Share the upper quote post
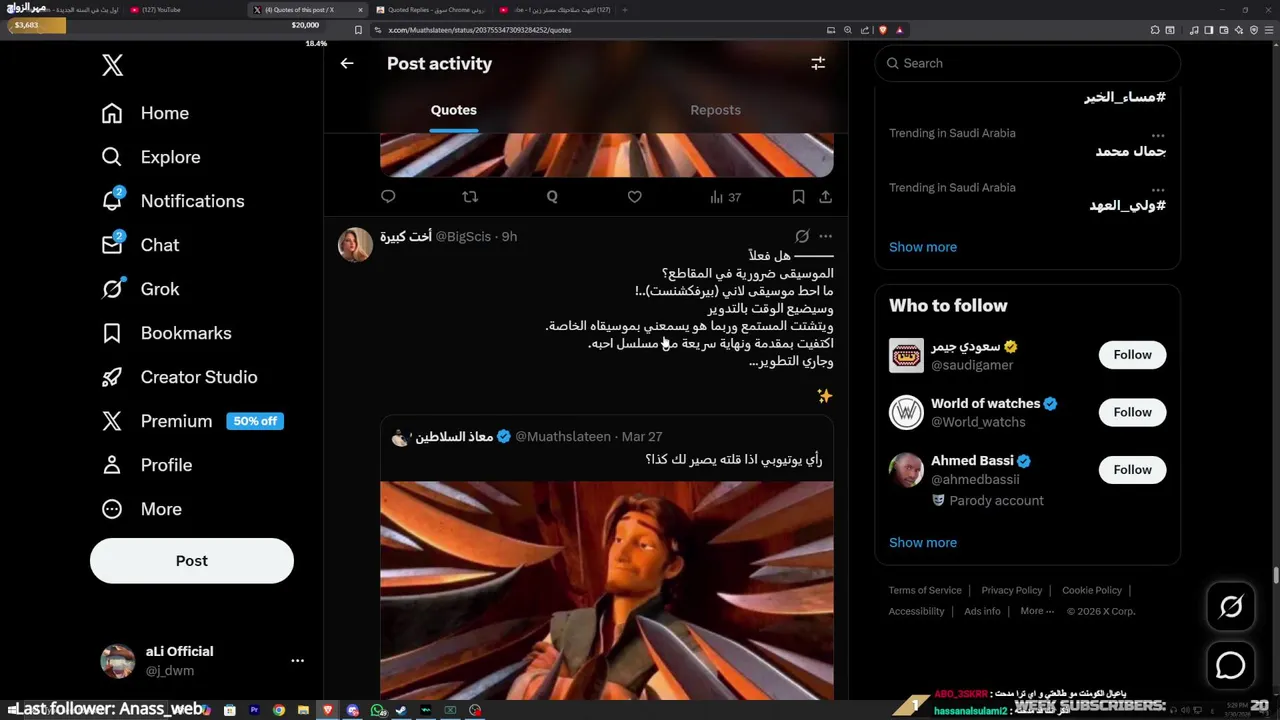 [x=825, y=197]
